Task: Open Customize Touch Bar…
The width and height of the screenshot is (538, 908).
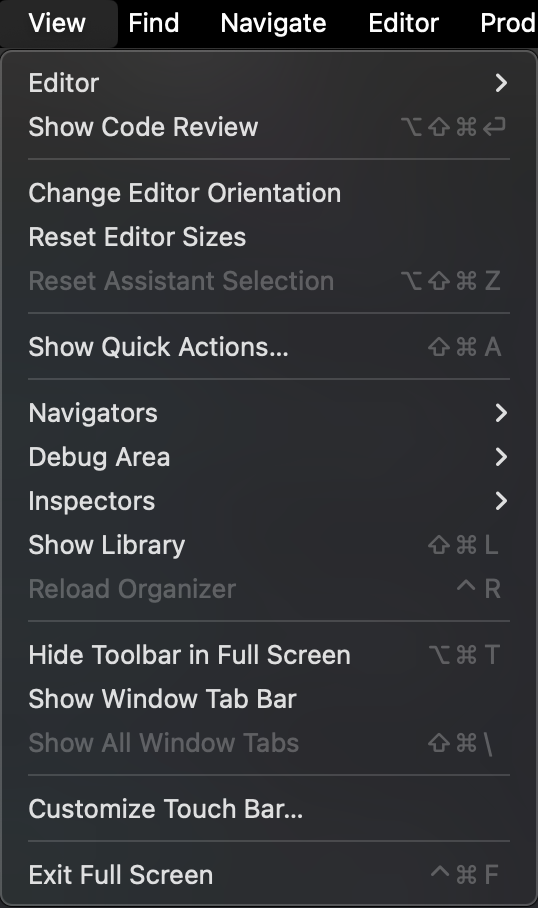Action: (269, 809)
